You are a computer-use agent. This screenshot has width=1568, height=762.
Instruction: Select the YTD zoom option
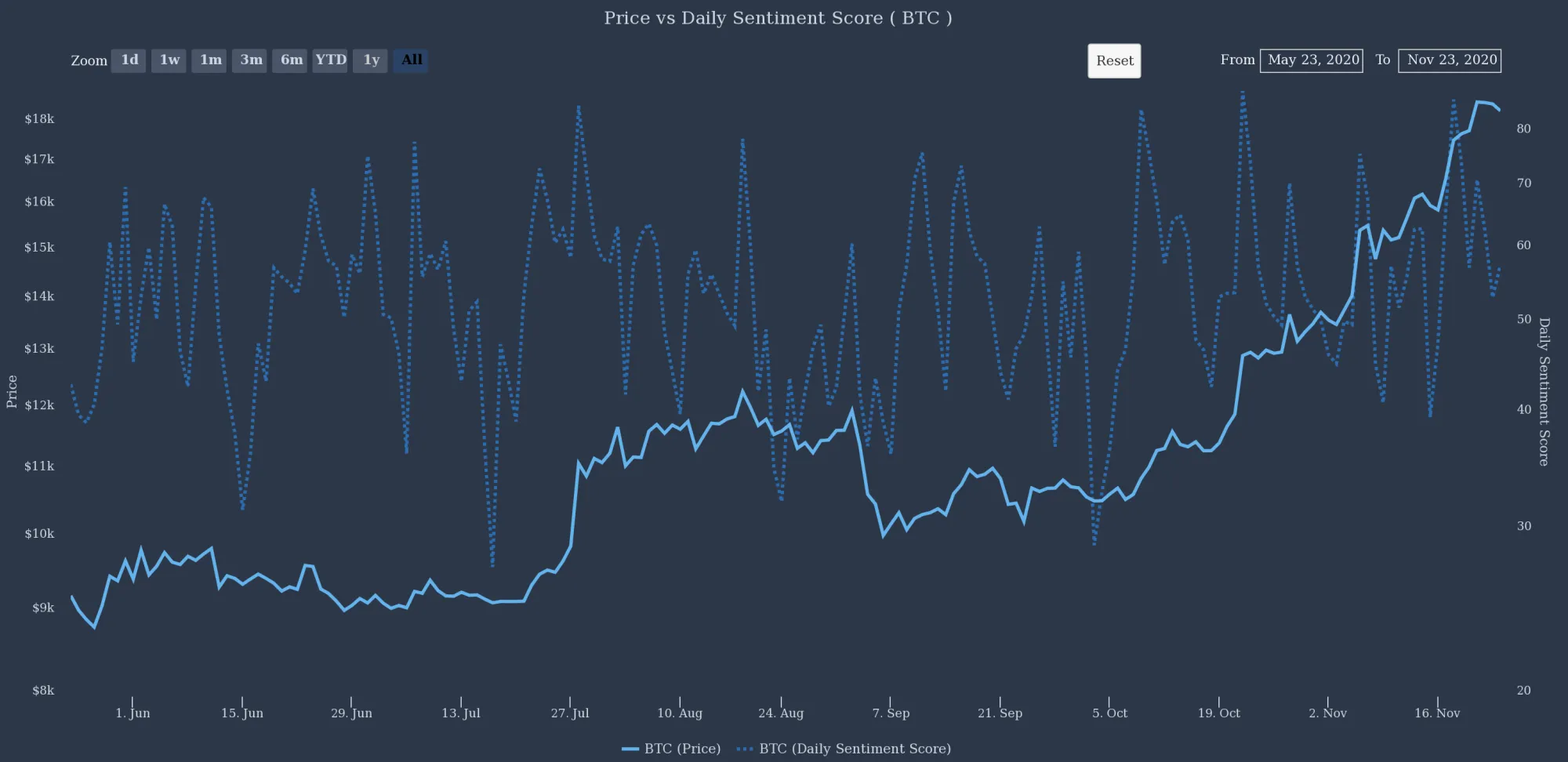330,60
